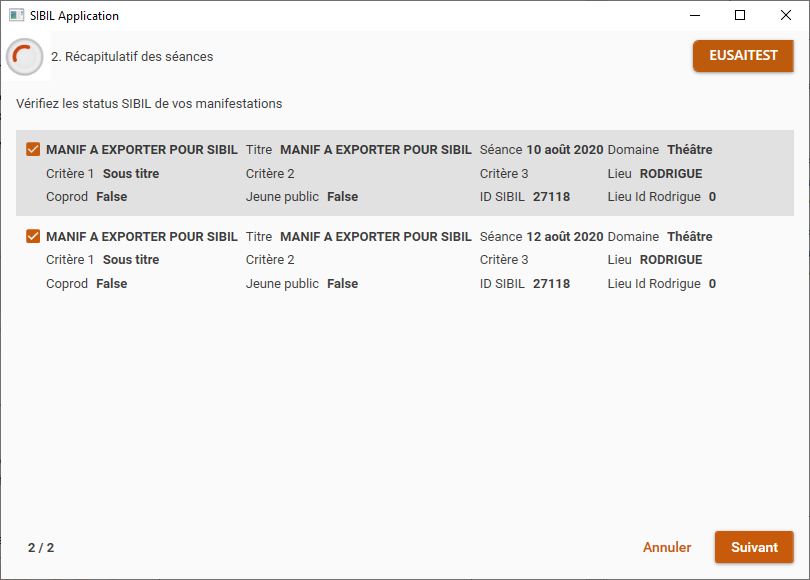Uncheck the 10 août 2020 séance checkbox
The height and width of the screenshot is (580, 810).
pos(33,149)
